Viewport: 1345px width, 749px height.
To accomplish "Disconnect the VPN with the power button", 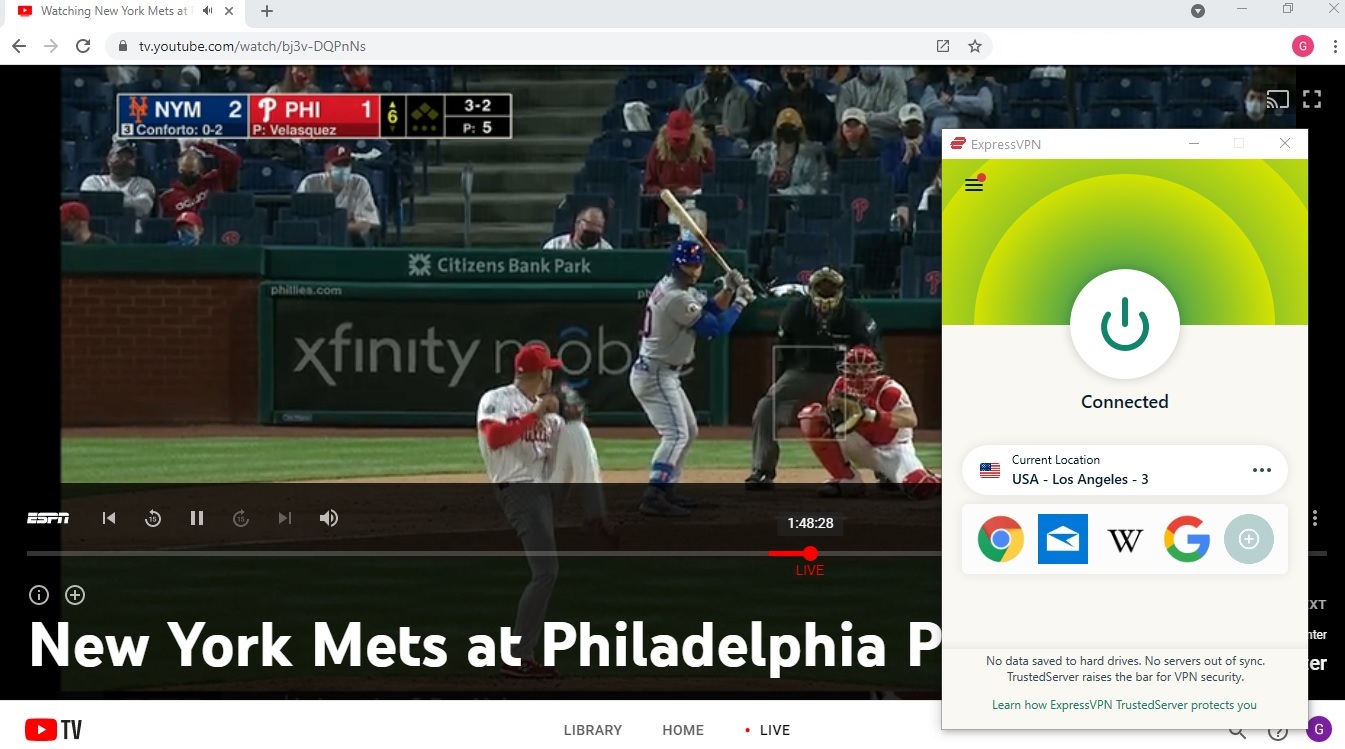I will pos(1124,324).
